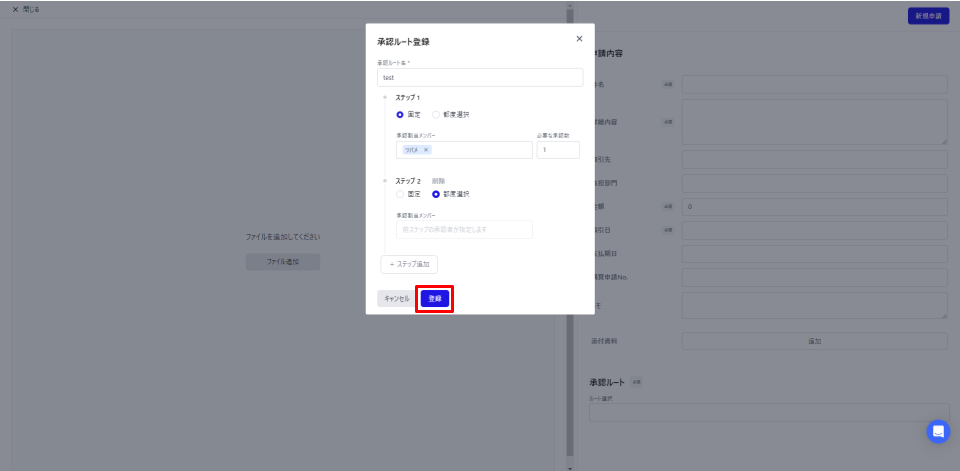Image resolution: width=960 pixels, height=471 pixels.
Task: Click the 件名 input in background form
Action: [x=814, y=85]
